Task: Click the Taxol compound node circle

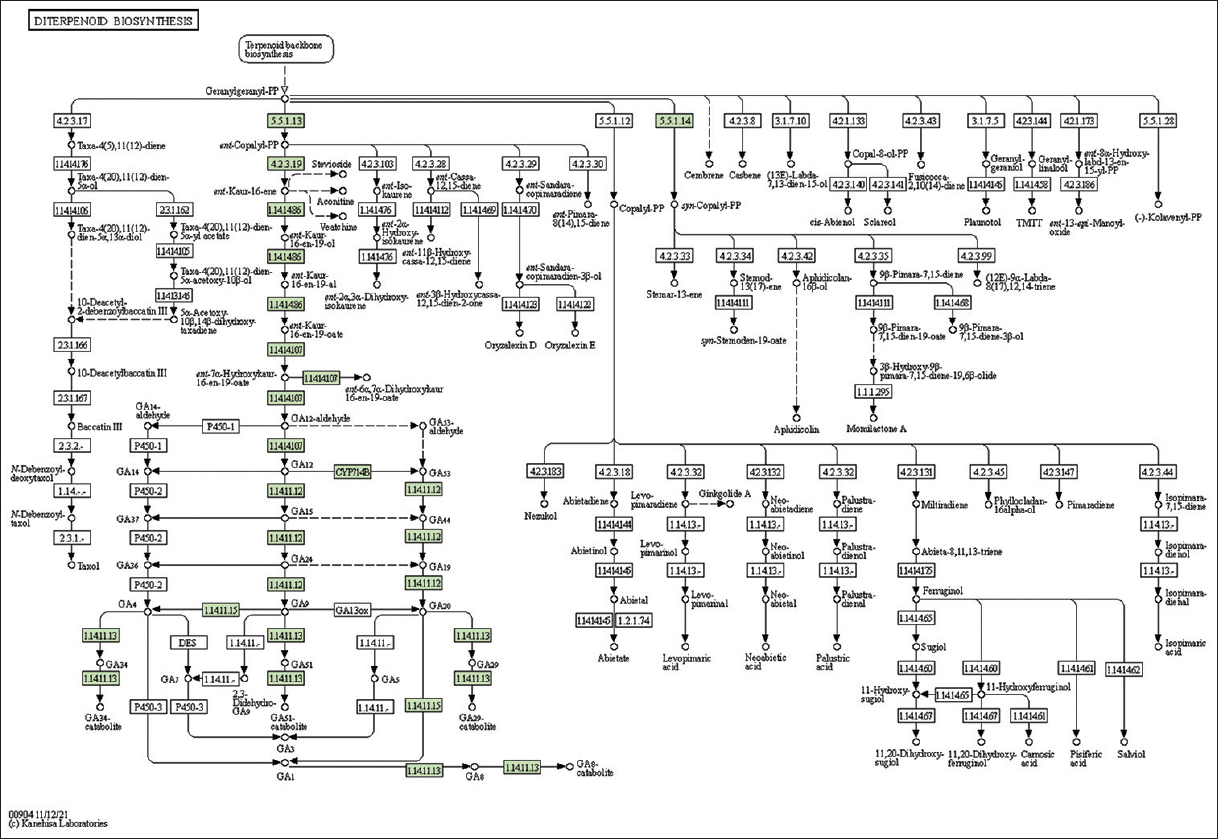Action: click(x=70, y=566)
